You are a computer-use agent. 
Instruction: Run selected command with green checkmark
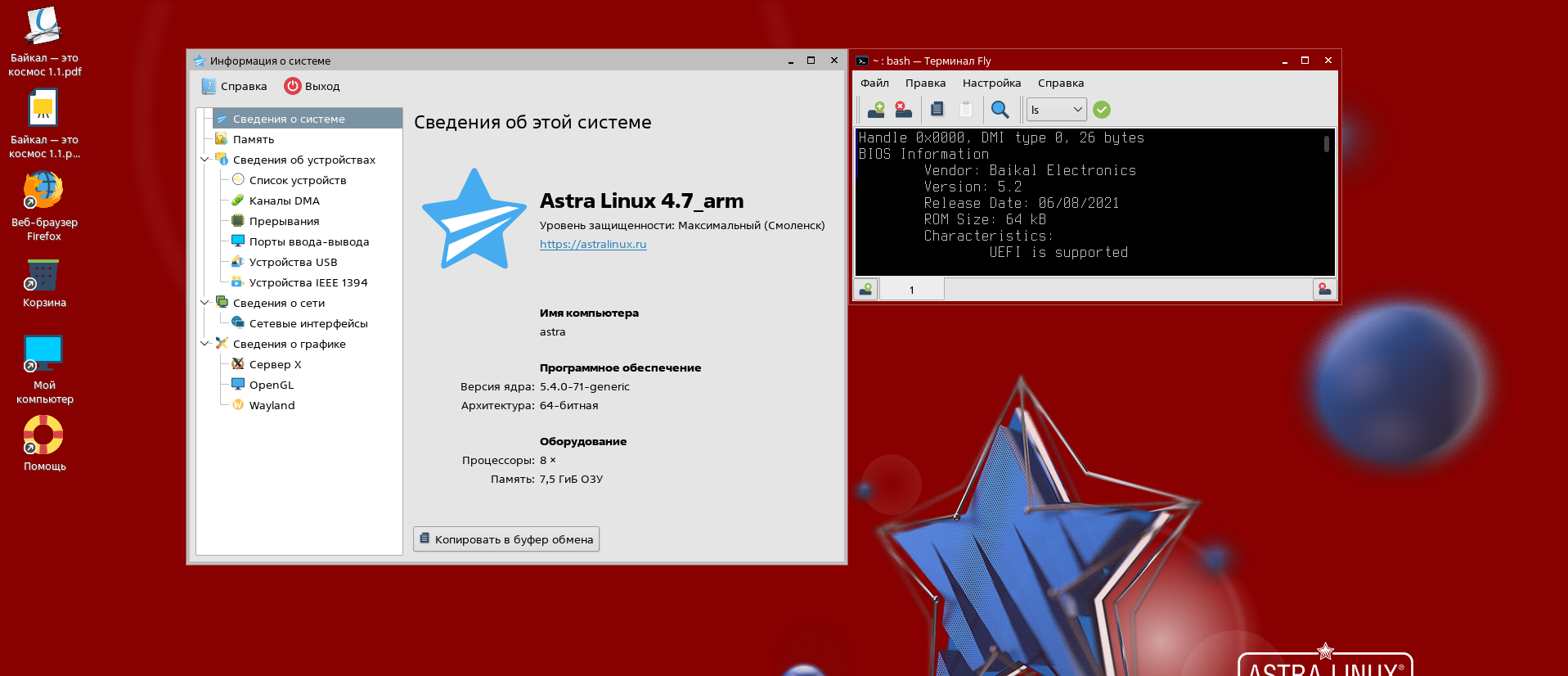coord(1102,110)
